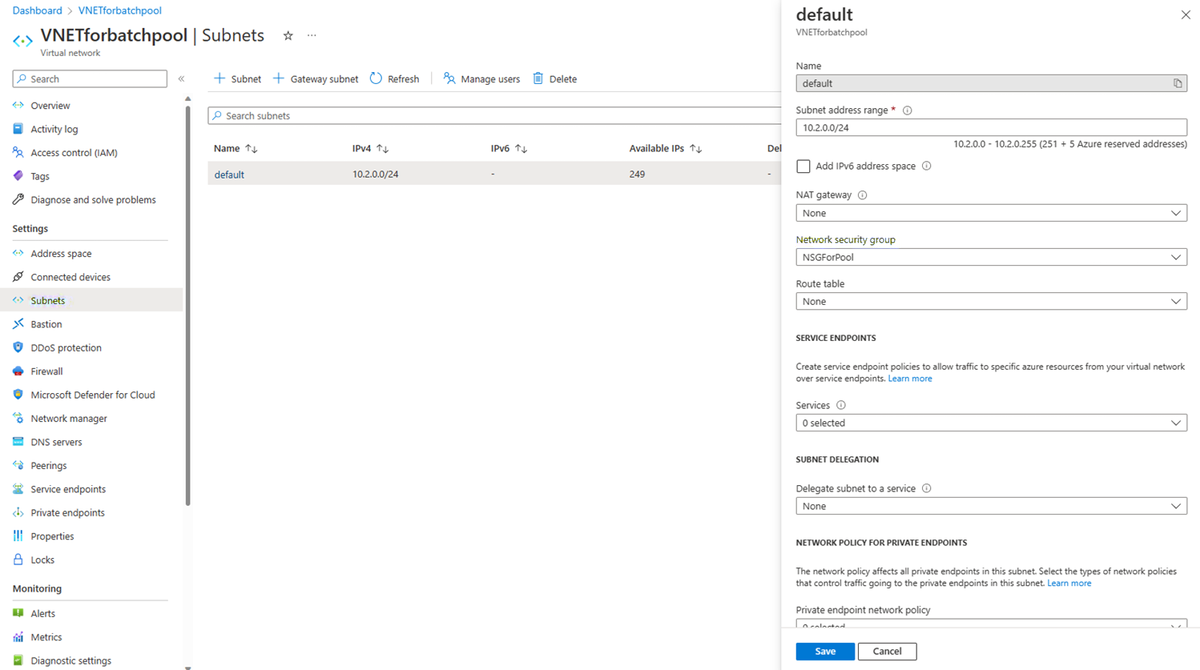Copy the subnet name with copy icon
The image size is (1200, 670).
1178,84
